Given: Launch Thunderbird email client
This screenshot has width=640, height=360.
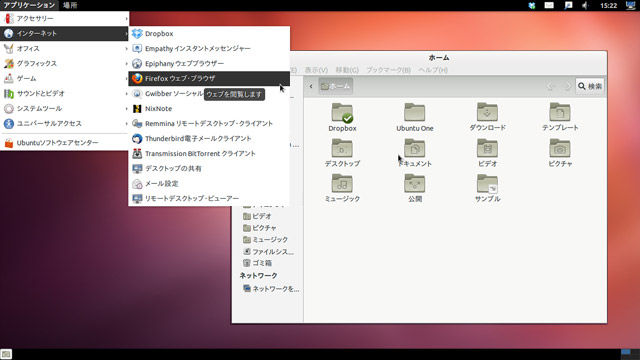Looking at the screenshot, I should click(x=209, y=138).
